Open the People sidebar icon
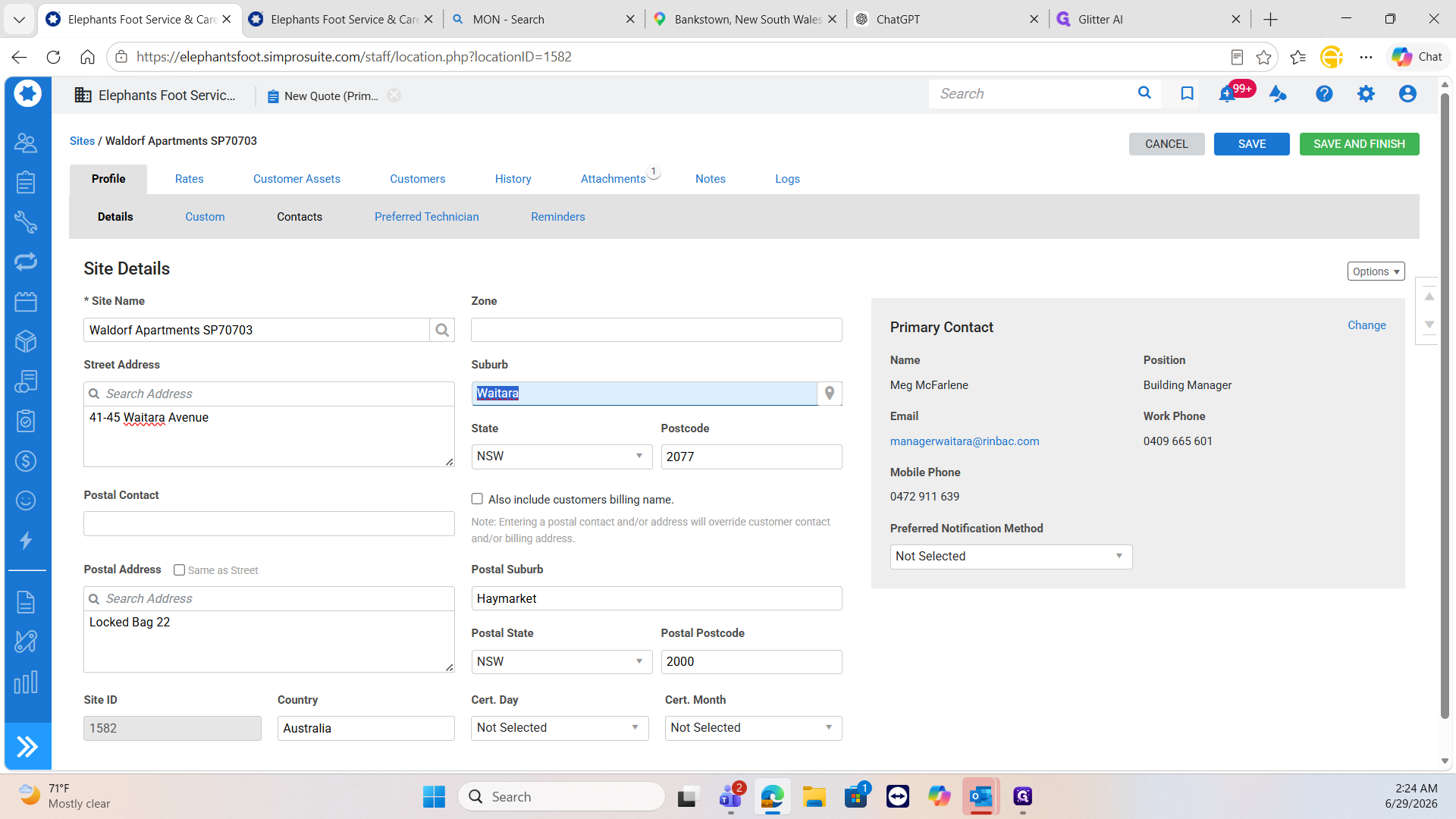1456x819 pixels. pyautogui.click(x=26, y=143)
